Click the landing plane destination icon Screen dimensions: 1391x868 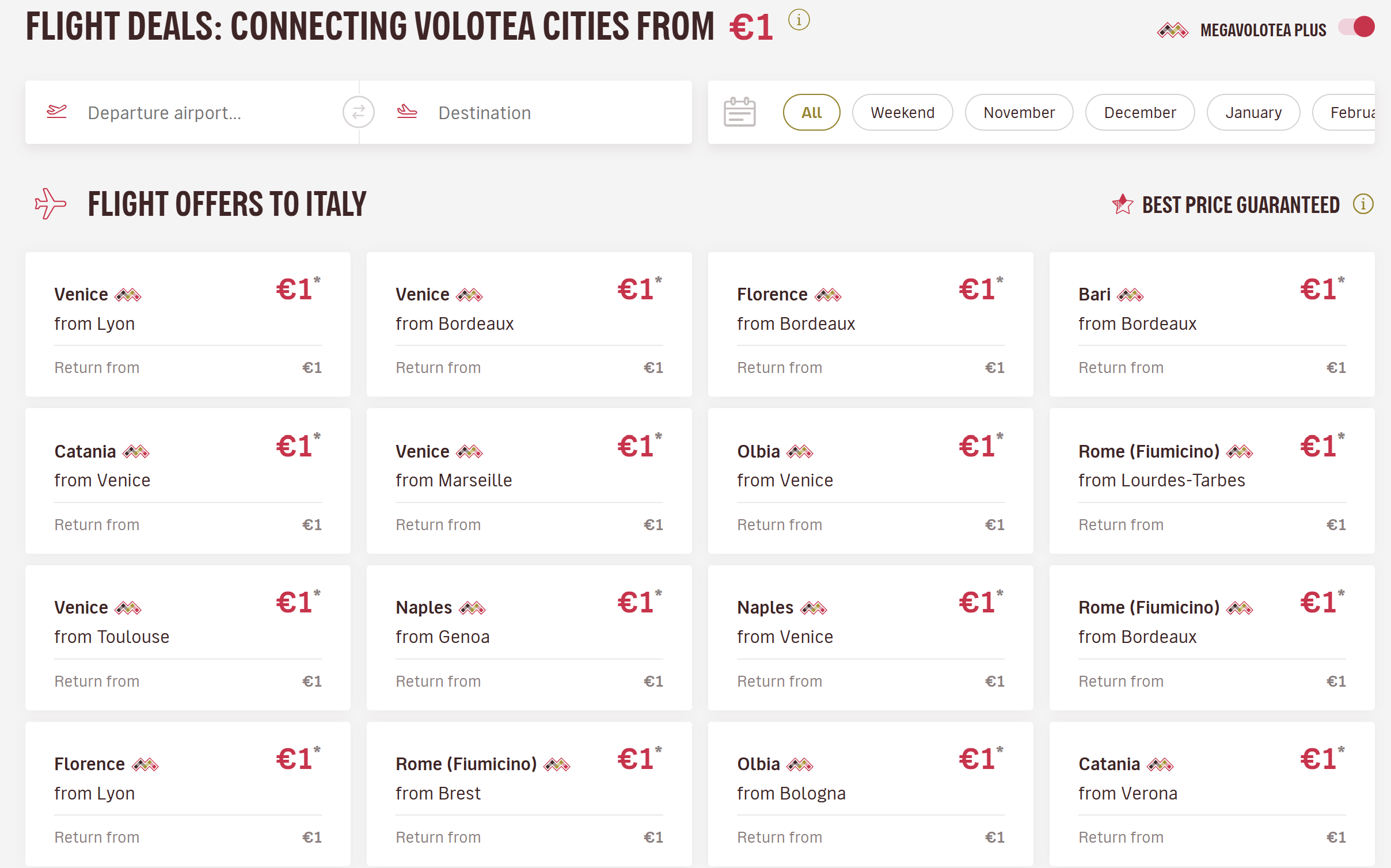407,111
